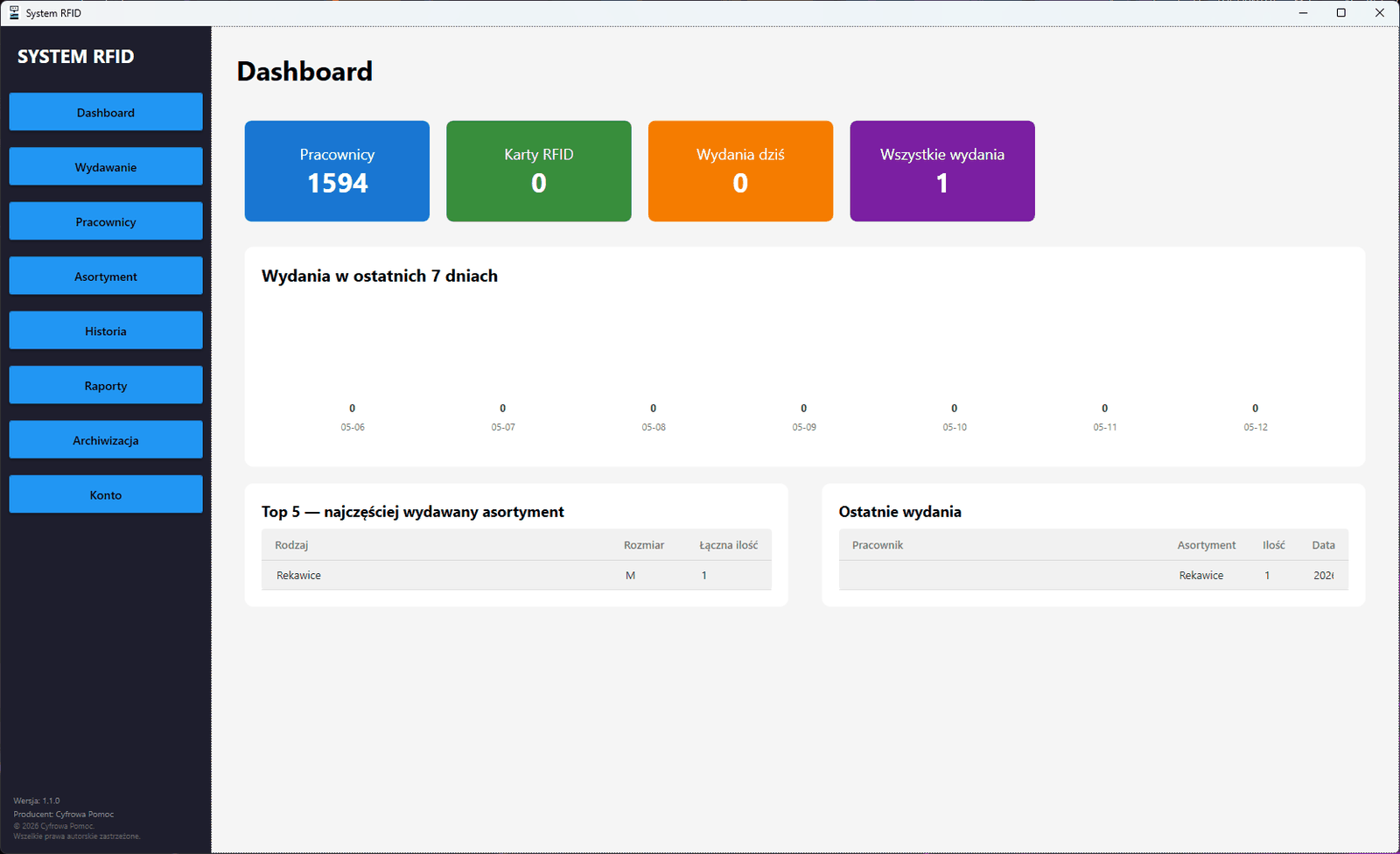
Task: Click the 'Wersja: 1.1.0' footer text
Action: click(37, 801)
